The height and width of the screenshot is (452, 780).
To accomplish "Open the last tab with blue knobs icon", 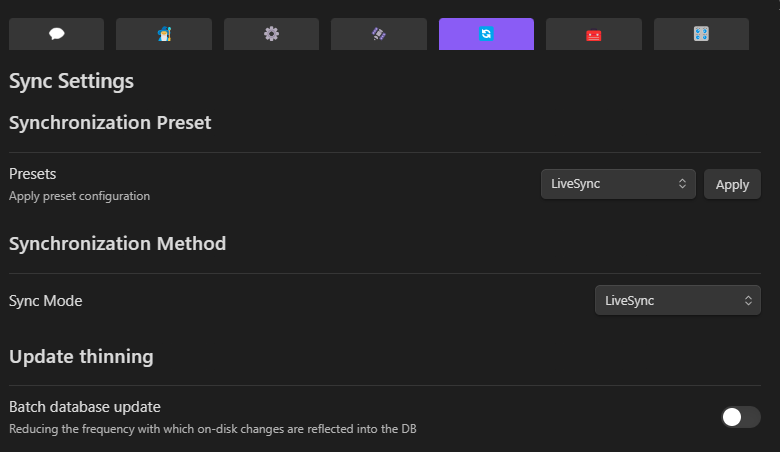I will click(701, 34).
